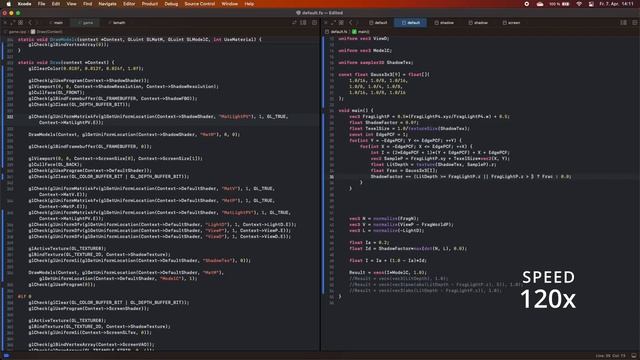The height and width of the screenshot is (360, 640).
Task: Open the File menu
Action: 42,4
